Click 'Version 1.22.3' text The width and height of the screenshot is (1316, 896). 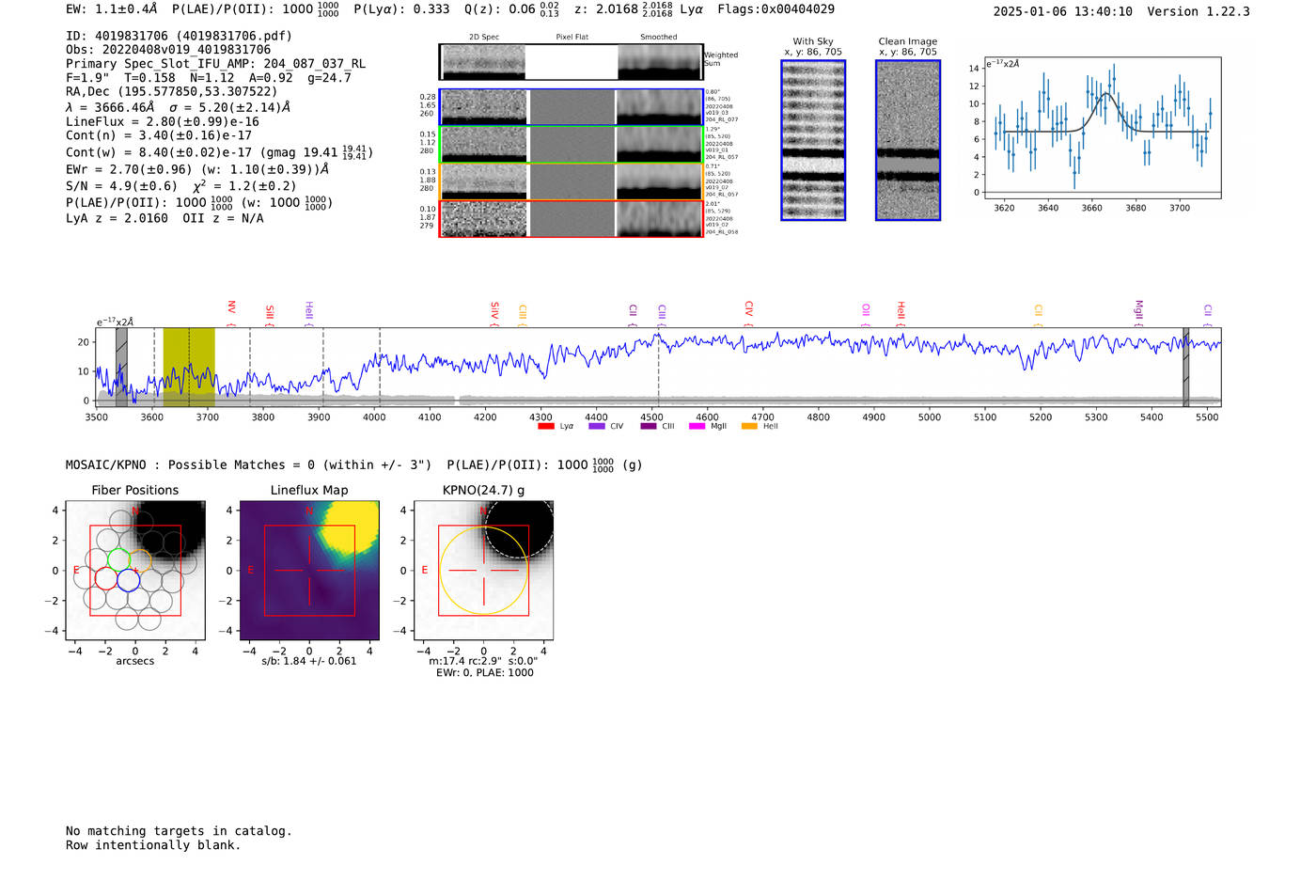pyautogui.click(x=1198, y=11)
